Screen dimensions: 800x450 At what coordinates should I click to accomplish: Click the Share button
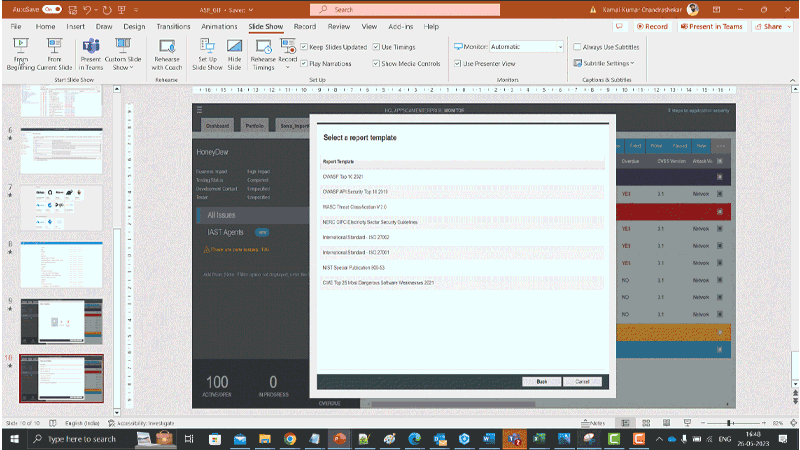point(769,26)
